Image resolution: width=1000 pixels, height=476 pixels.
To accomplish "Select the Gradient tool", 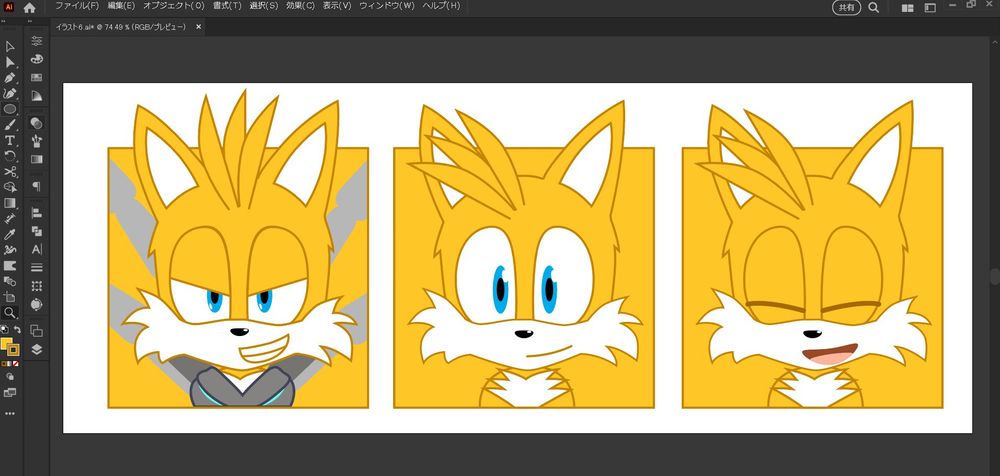I will pos(10,203).
